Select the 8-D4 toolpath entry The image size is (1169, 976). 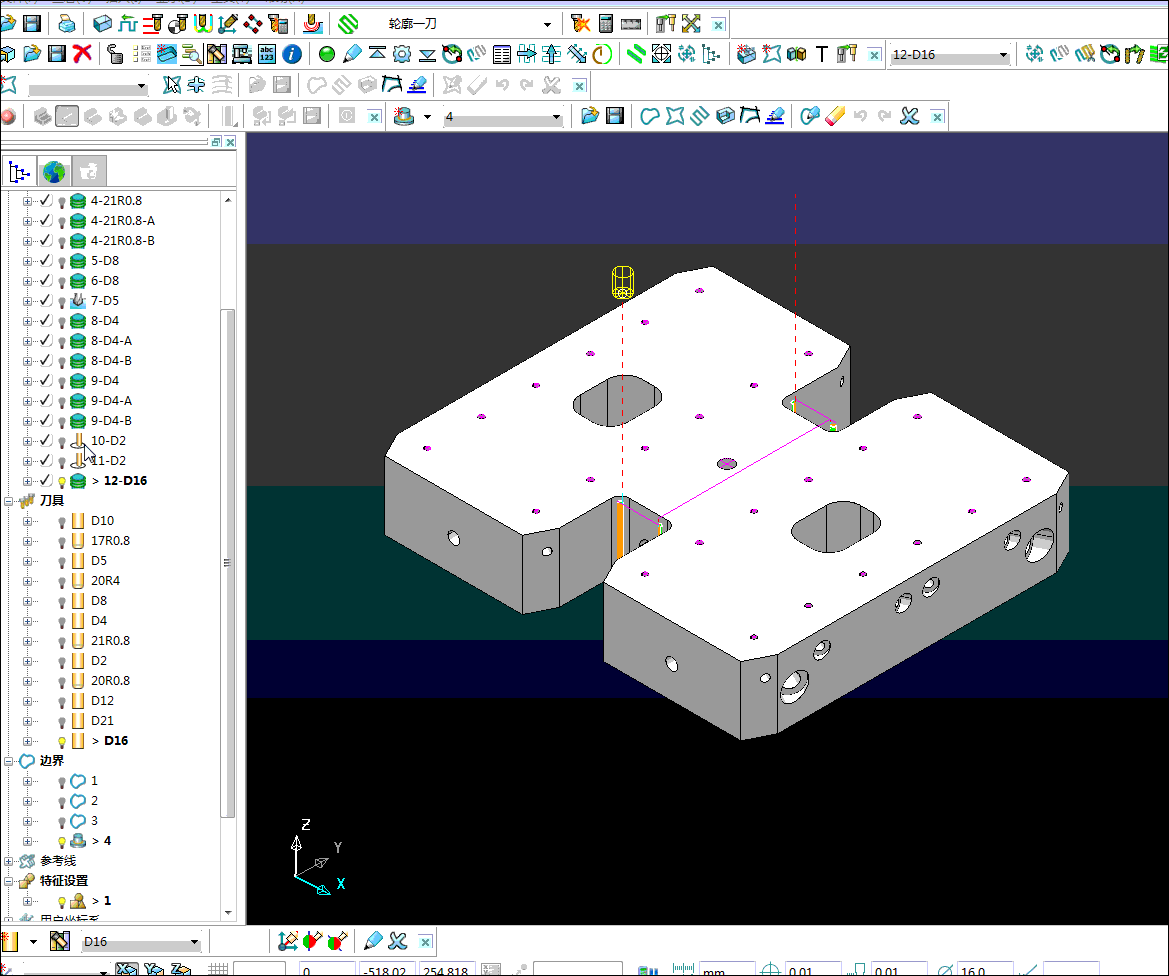pyautogui.click(x=105, y=321)
